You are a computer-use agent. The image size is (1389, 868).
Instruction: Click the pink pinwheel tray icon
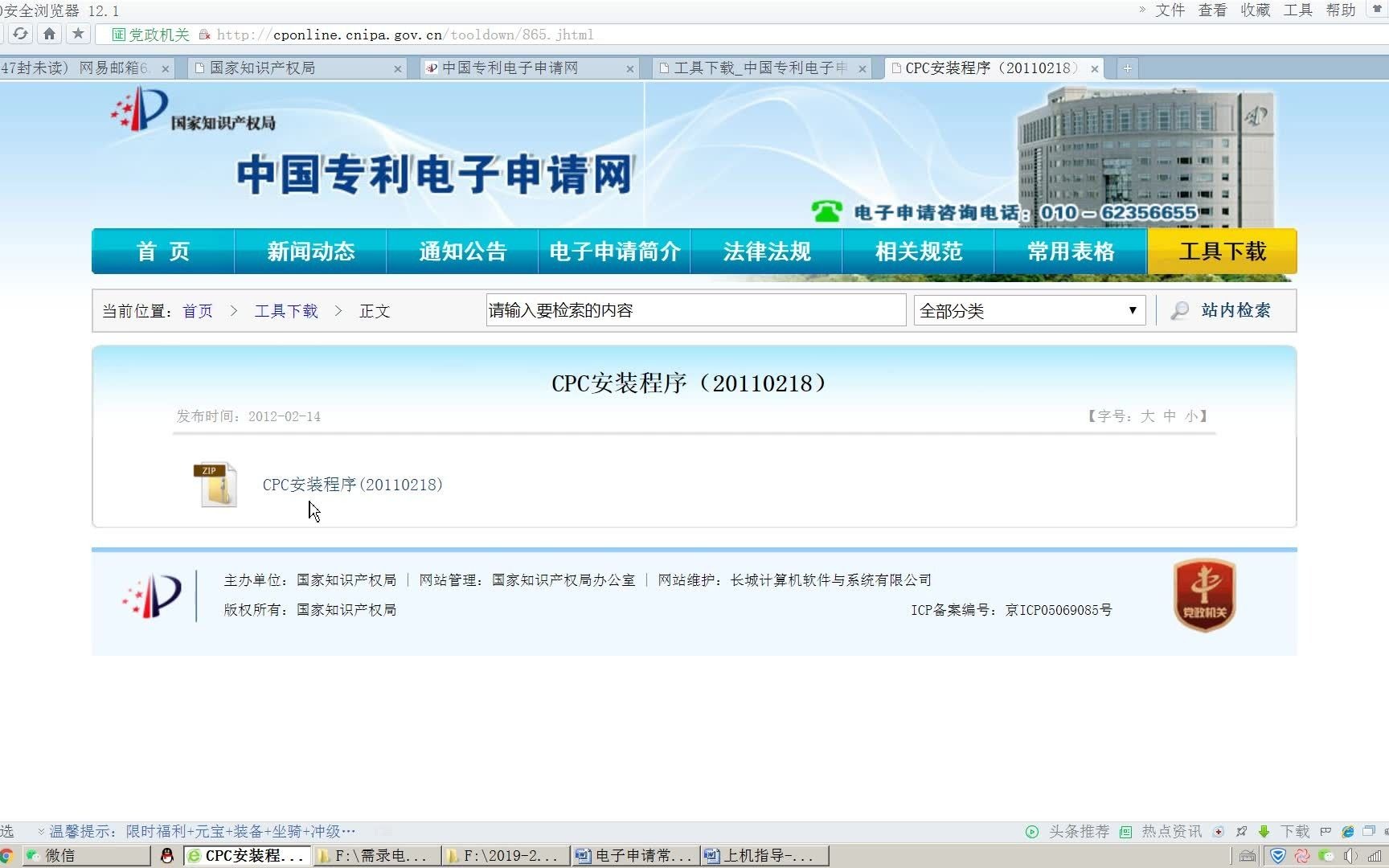click(1302, 856)
